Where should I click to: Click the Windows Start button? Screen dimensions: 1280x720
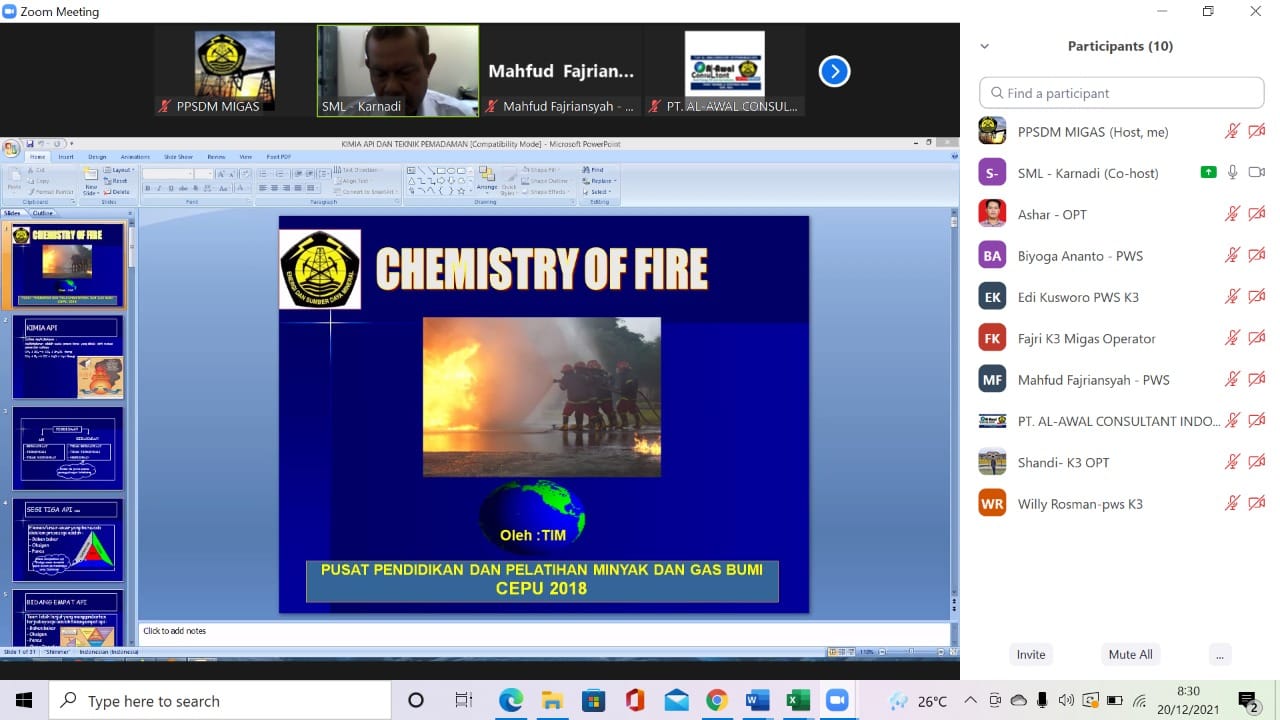pyautogui.click(x=23, y=700)
